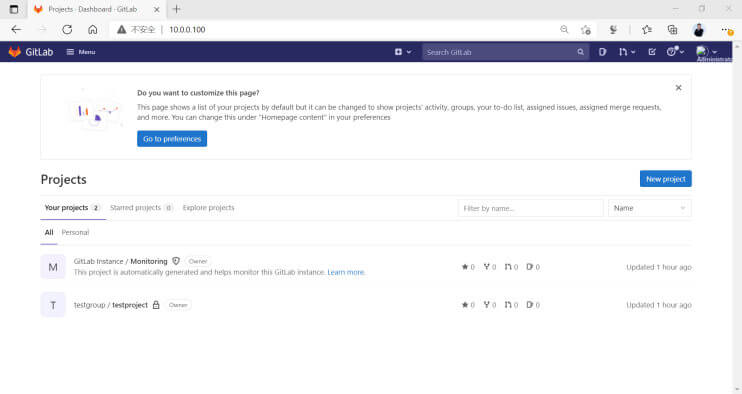Switch to the Starred projects tab
The width and height of the screenshot is (742, 394).
point(141,208)
